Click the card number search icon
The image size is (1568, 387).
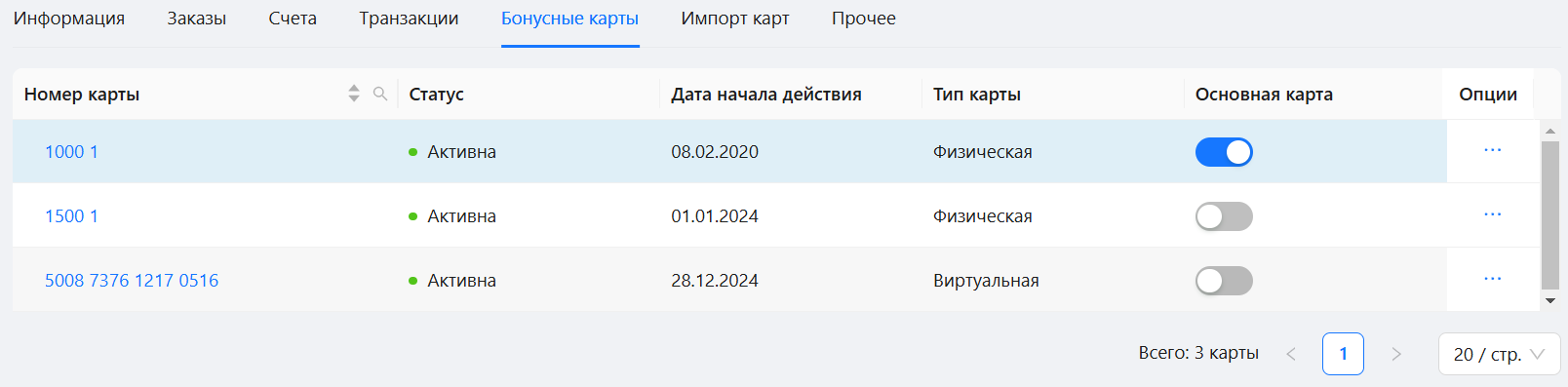(380, 94)
